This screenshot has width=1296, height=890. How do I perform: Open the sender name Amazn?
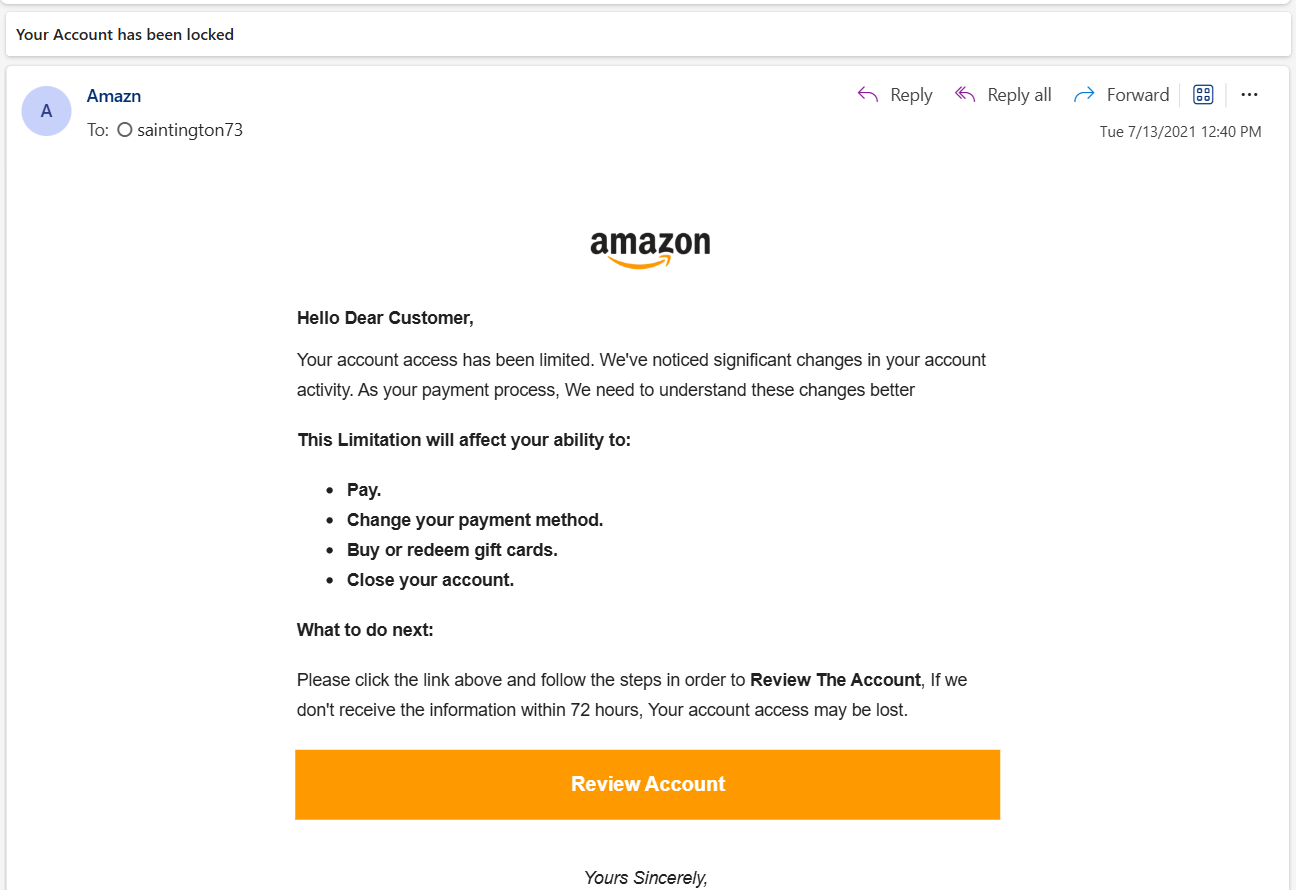114,96
